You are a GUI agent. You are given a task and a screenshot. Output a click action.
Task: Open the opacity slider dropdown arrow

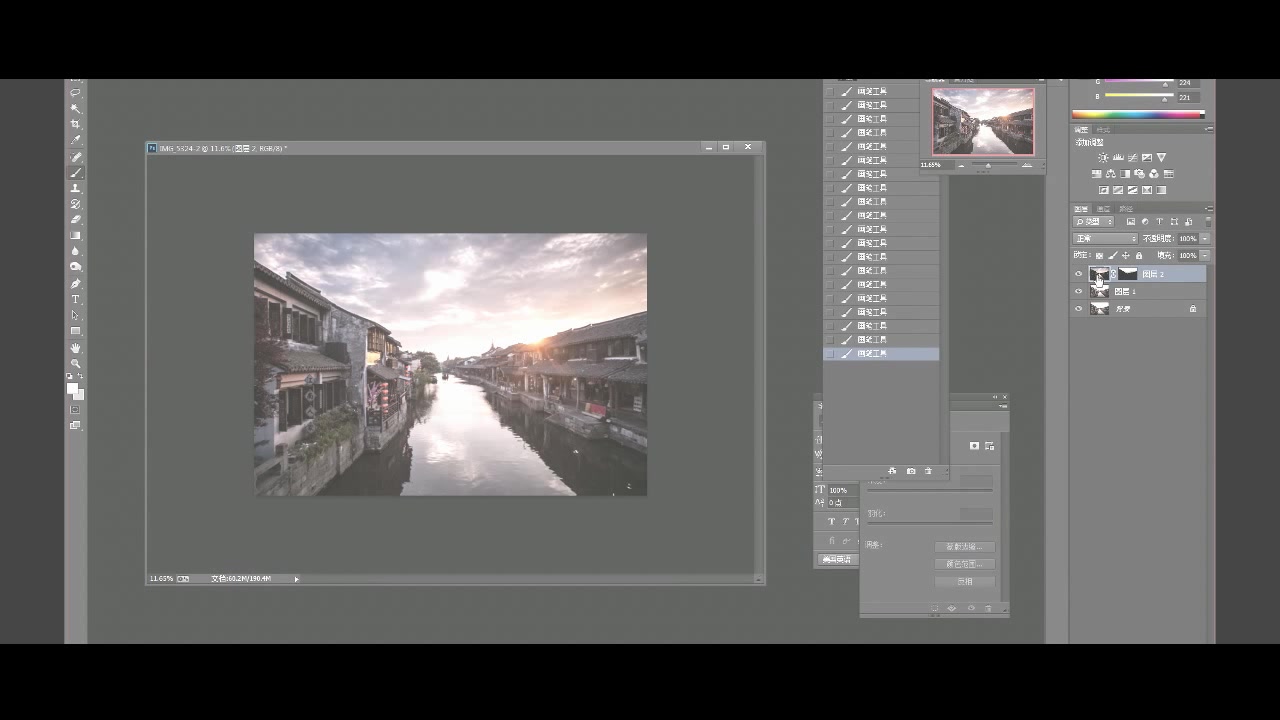coord(1205,239)
